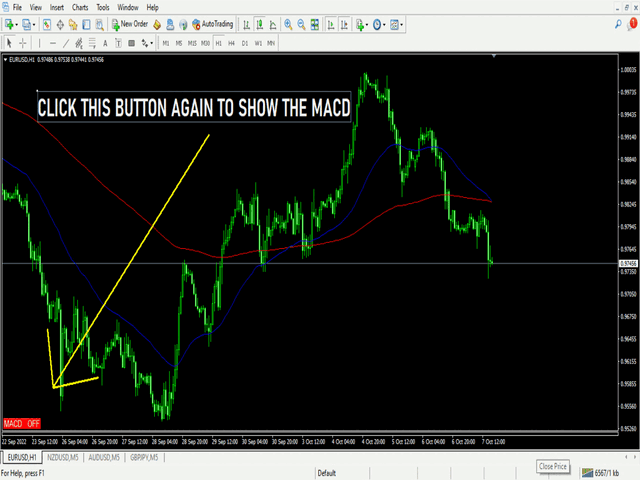This screenshot has width=640, height=480.
Task: Draw a vertical line tool
Action: [40, 43]
